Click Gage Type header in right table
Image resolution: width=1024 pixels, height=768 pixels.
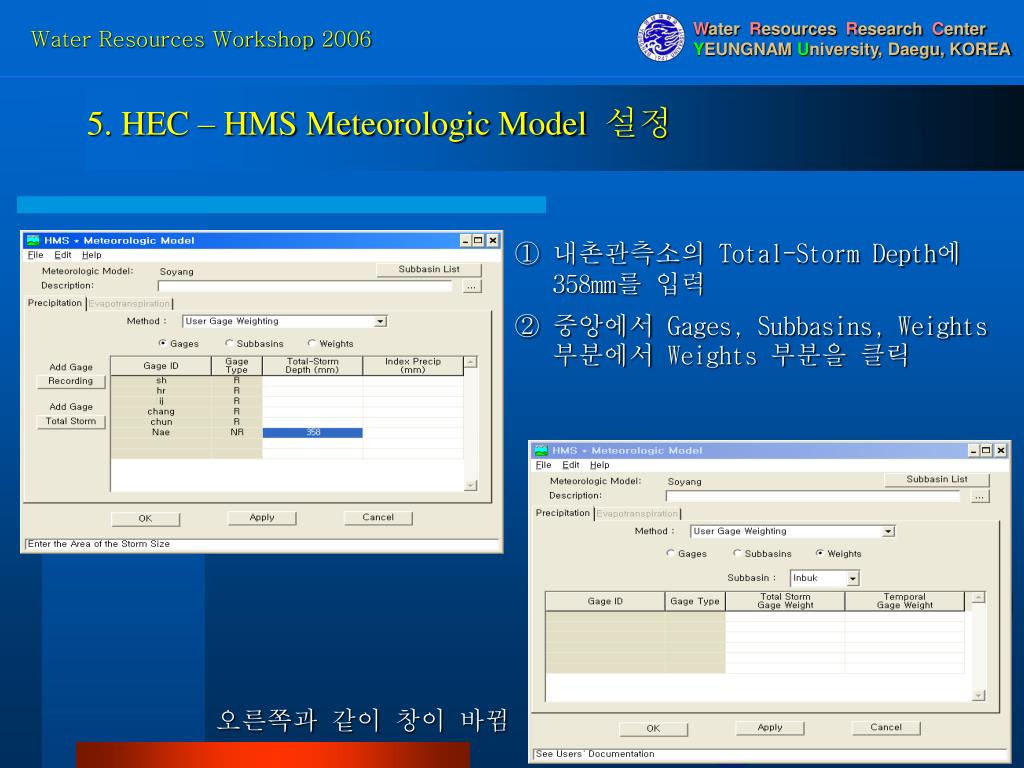click(x=695, y=601)
